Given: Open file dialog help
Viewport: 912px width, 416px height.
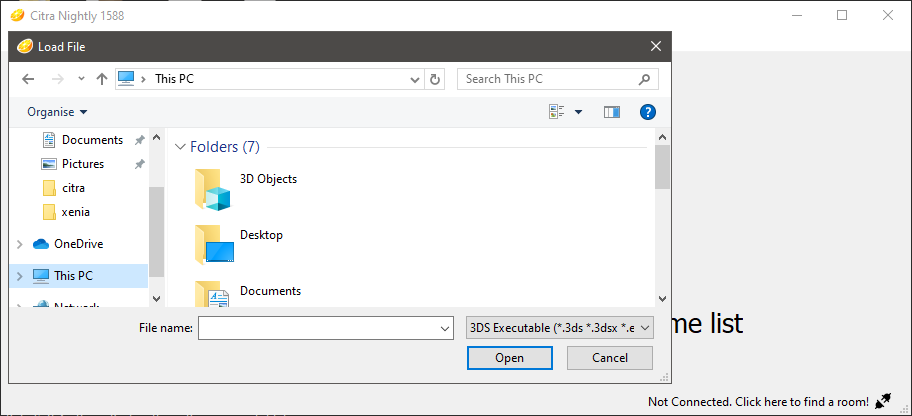Looking at the screenshot, I should coord(648,112).
